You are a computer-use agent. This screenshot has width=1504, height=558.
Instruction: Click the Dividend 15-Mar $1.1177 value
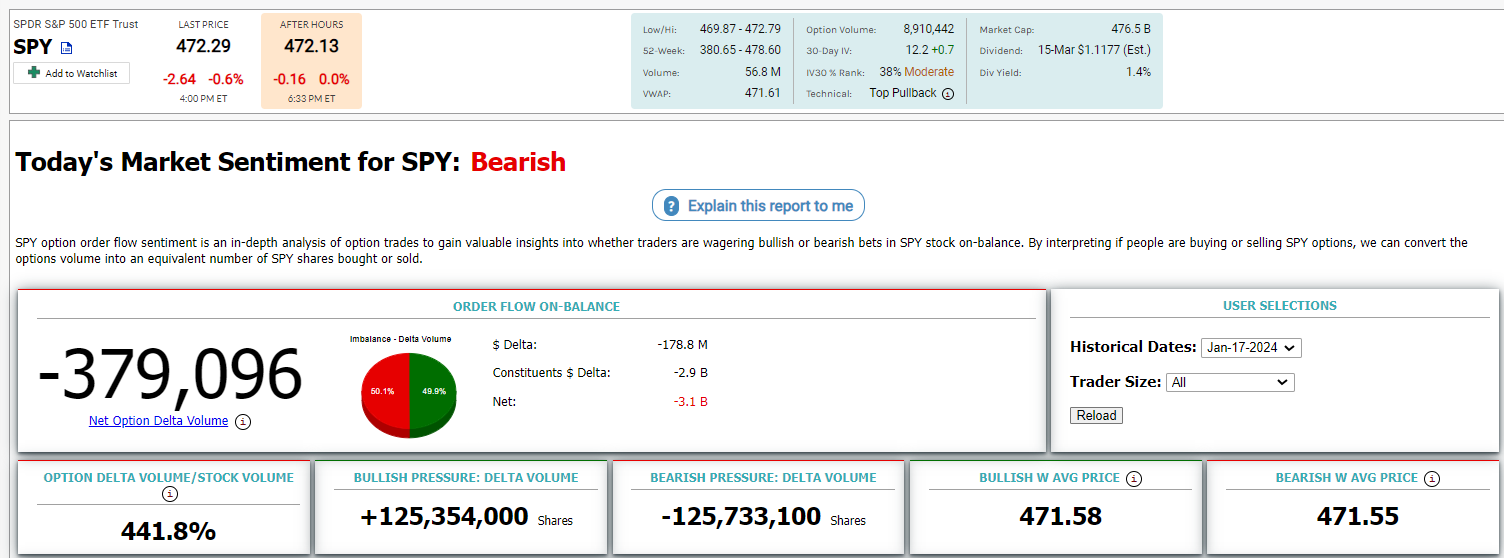point(1094,50)
